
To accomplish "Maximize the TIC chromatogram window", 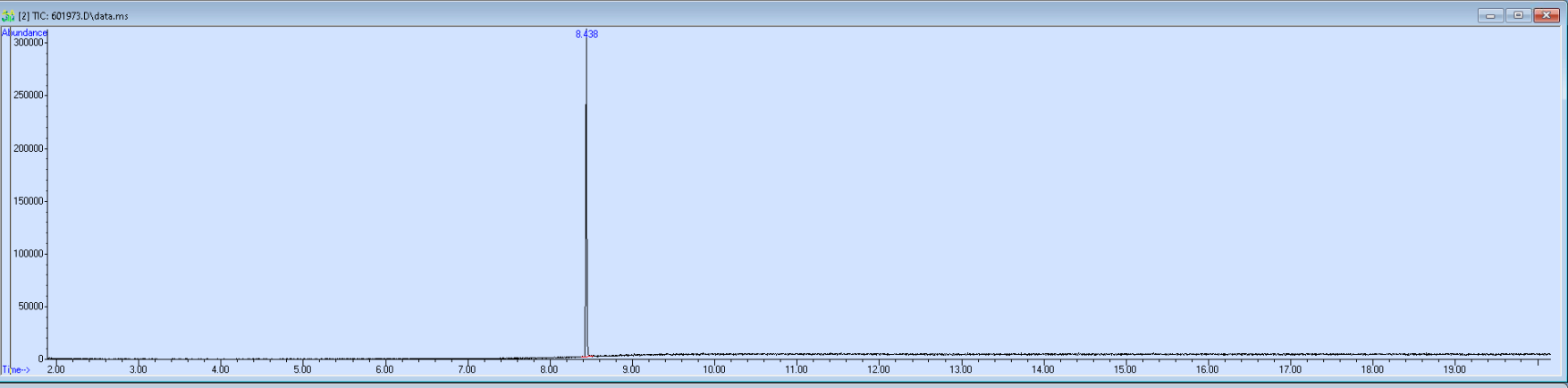I will [1518, 15].
